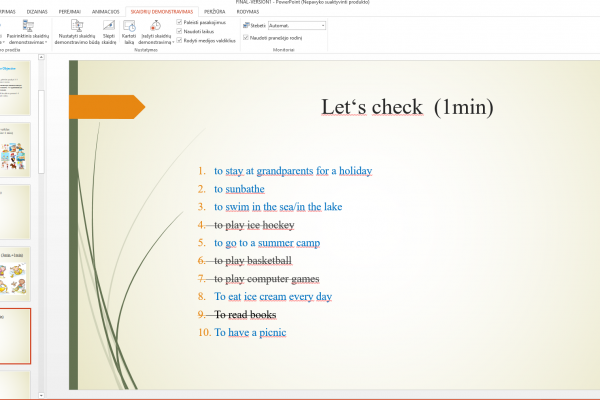Switch to the PERŽIŪRA ribbon tab
600x400 pixels.
point(215,12)
